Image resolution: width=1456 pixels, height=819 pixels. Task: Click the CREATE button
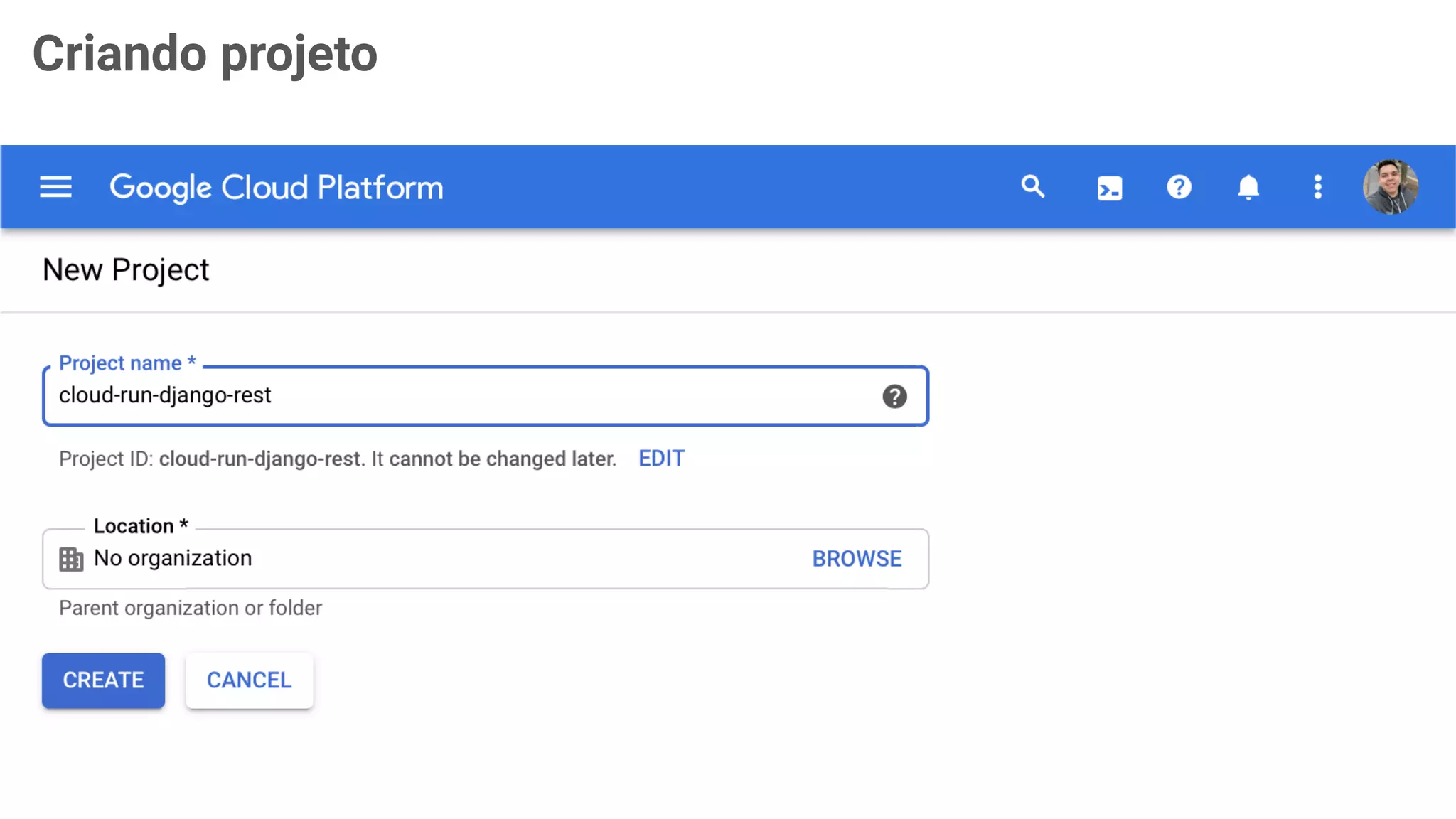(x=103, y=680)
